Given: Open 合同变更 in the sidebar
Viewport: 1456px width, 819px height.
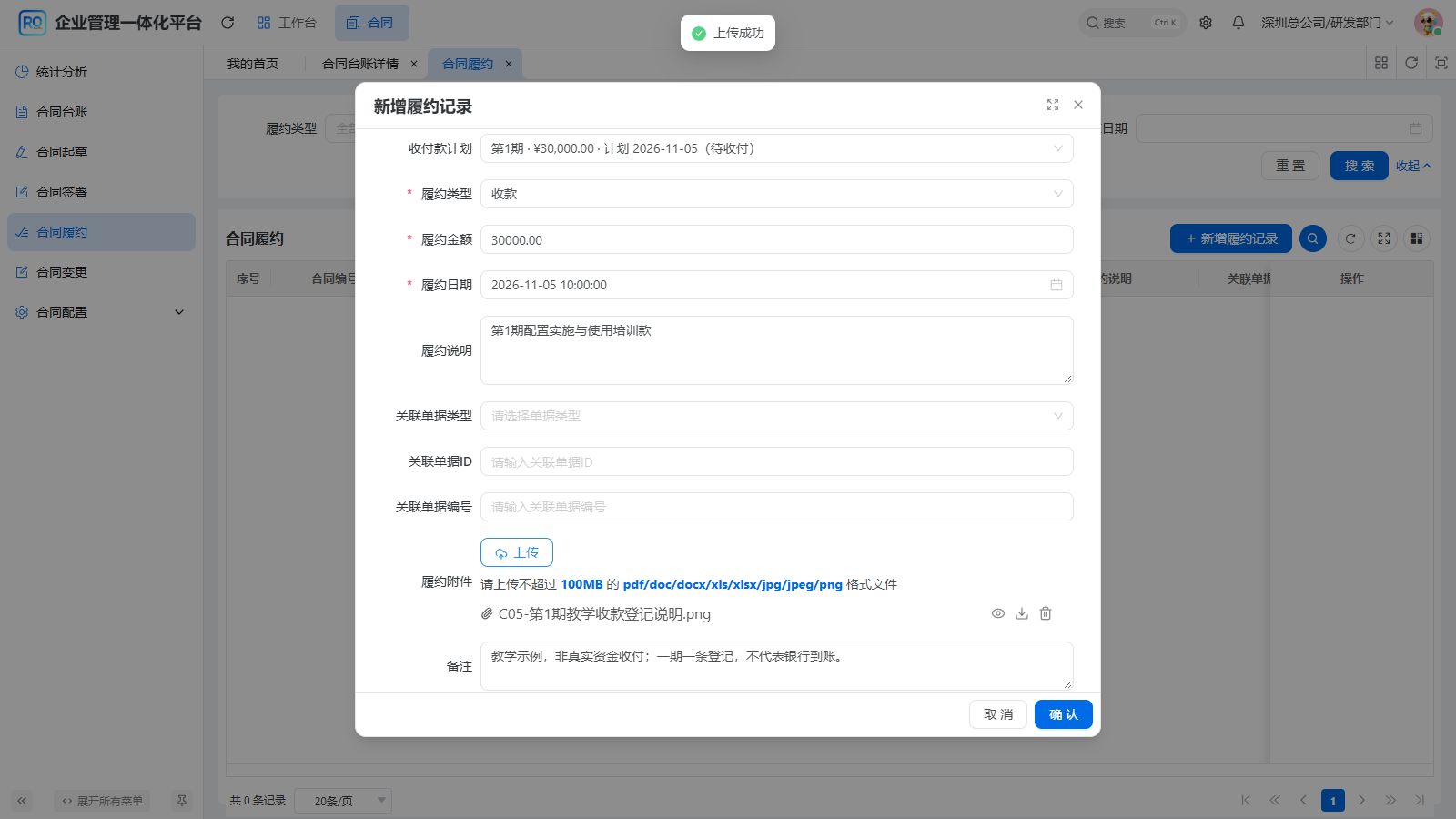Looking at the screenshot, I should click(x=101, y=272).
